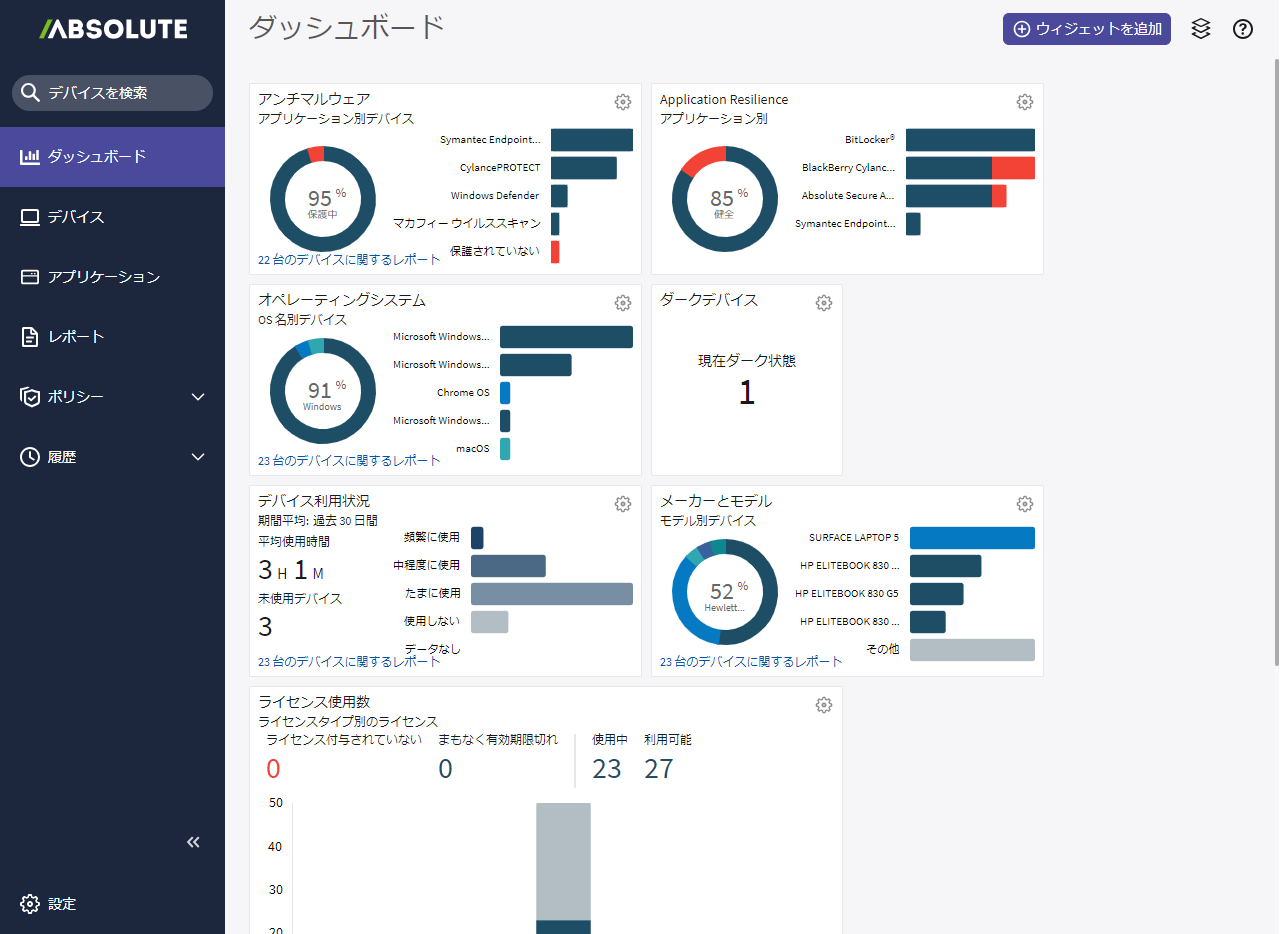Image resolution: width=1280 pixels, height=934 pixels.
Task: Click the 平均使用時間 value 3 H 1 M
Action: point(291,571)
